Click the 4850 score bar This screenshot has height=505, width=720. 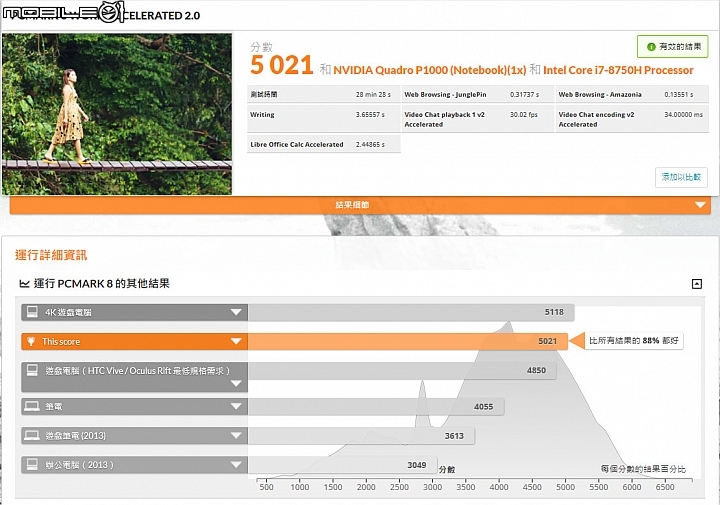(x=402, y=370)
